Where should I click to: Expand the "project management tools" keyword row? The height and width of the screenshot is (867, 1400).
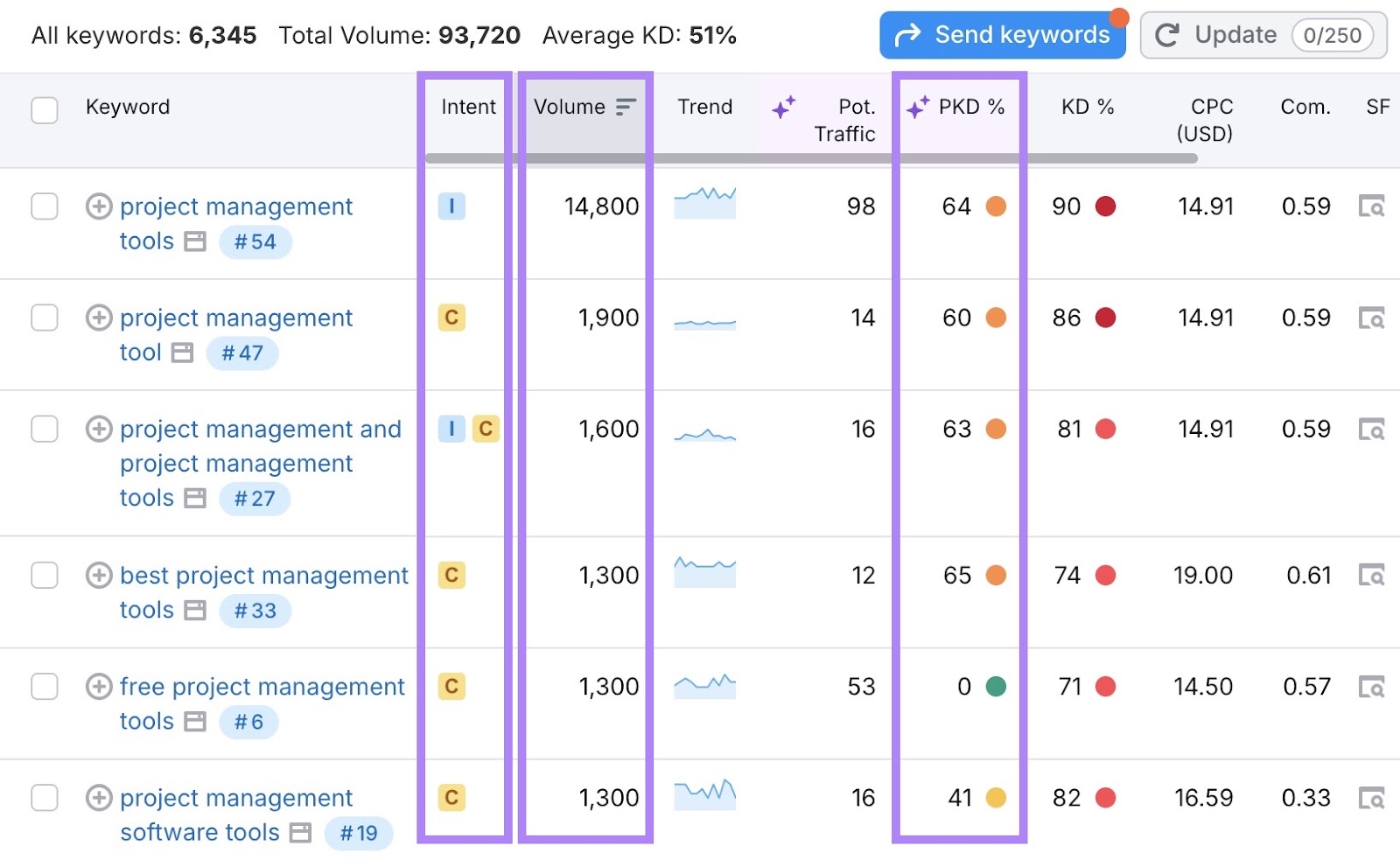pos(99,206)
